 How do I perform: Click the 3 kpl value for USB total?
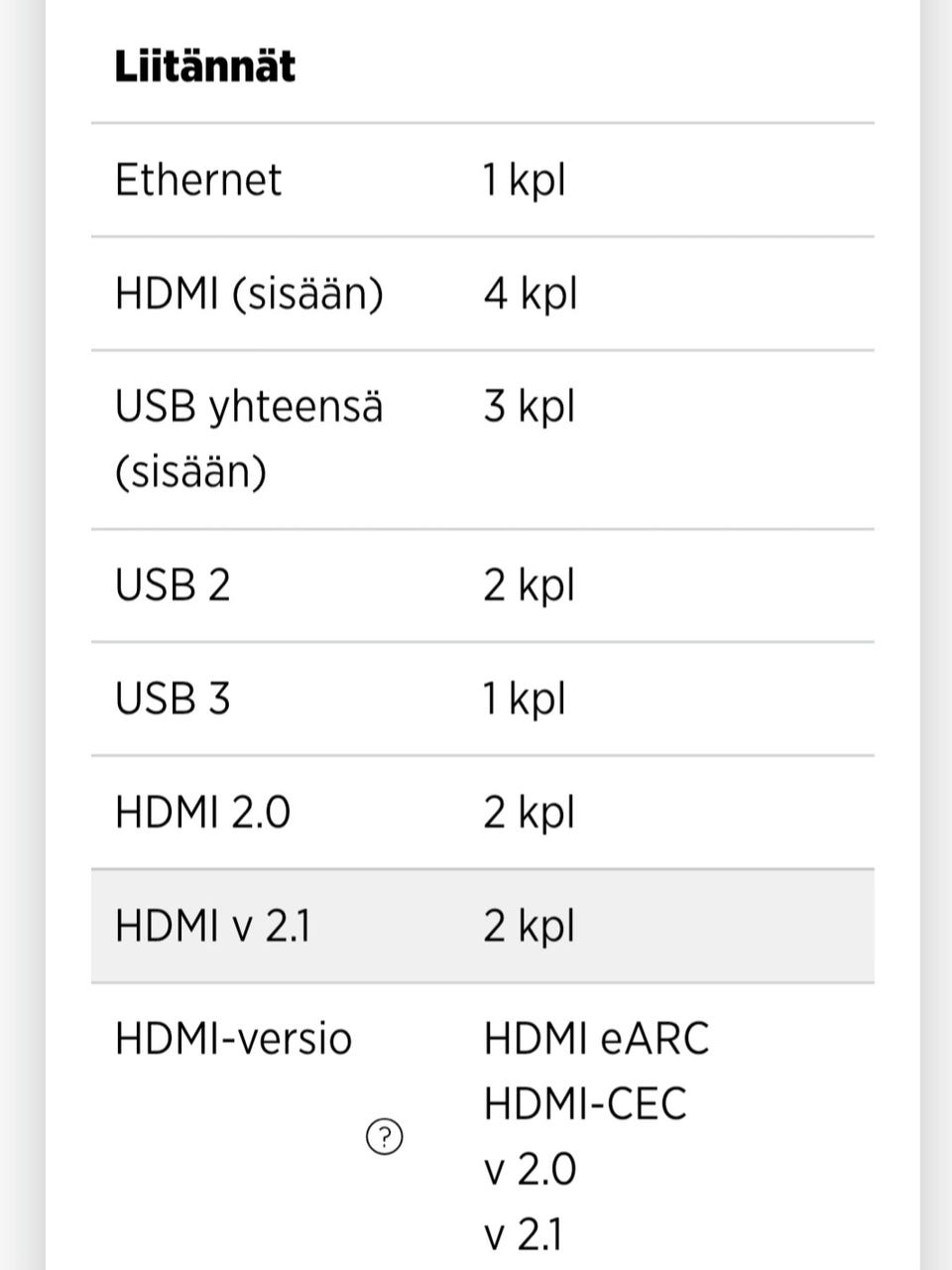pos(529,407)
